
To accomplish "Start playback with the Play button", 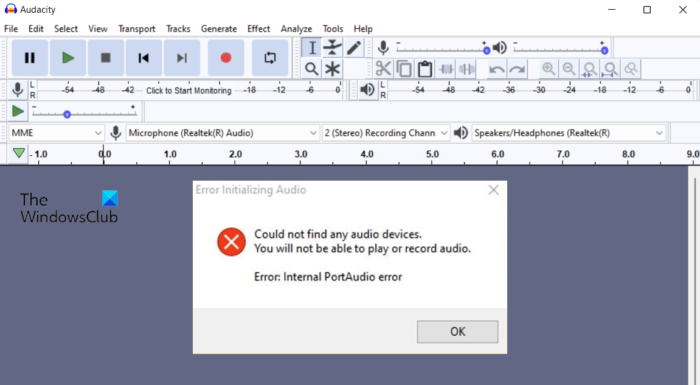I will point(68,58).
